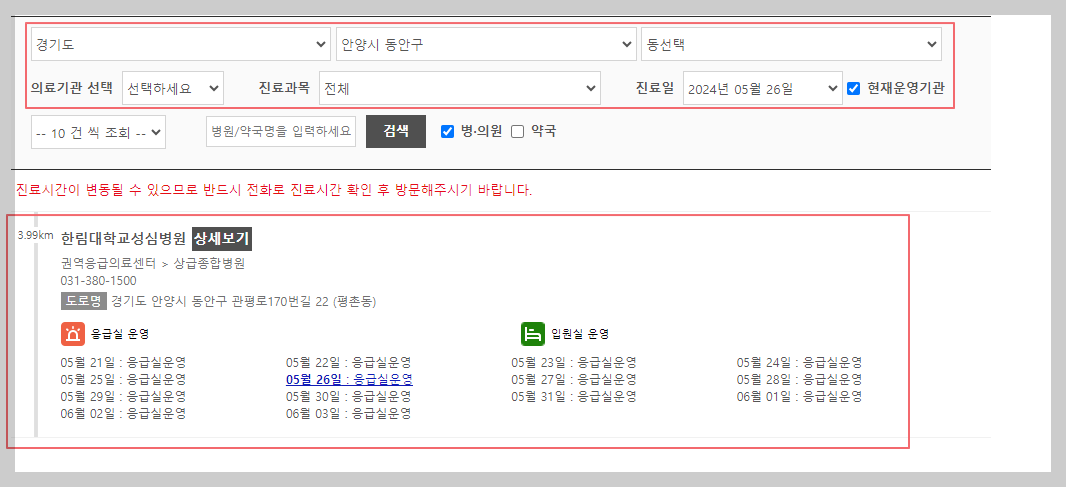Open the 진료과목 전체 dropdown
Image resolution: width=1066 pixels, height=487 pixels.
click(x=460, y=88)
